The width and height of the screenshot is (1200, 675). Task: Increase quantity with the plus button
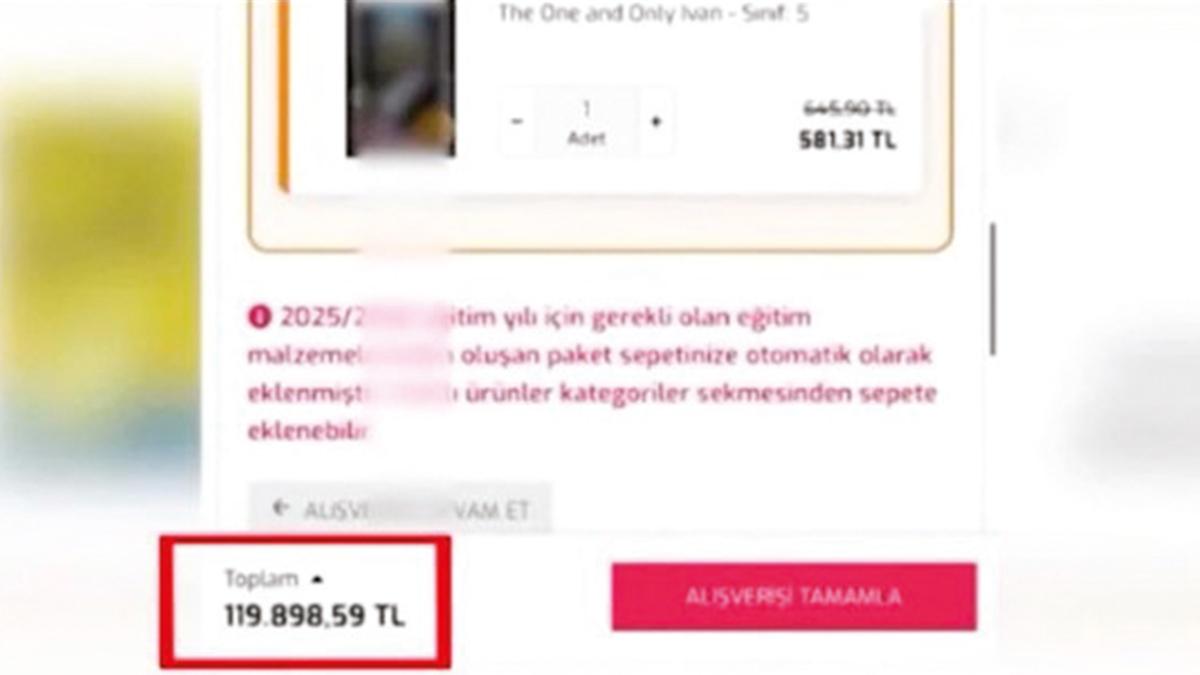click(x=656, y=122)
